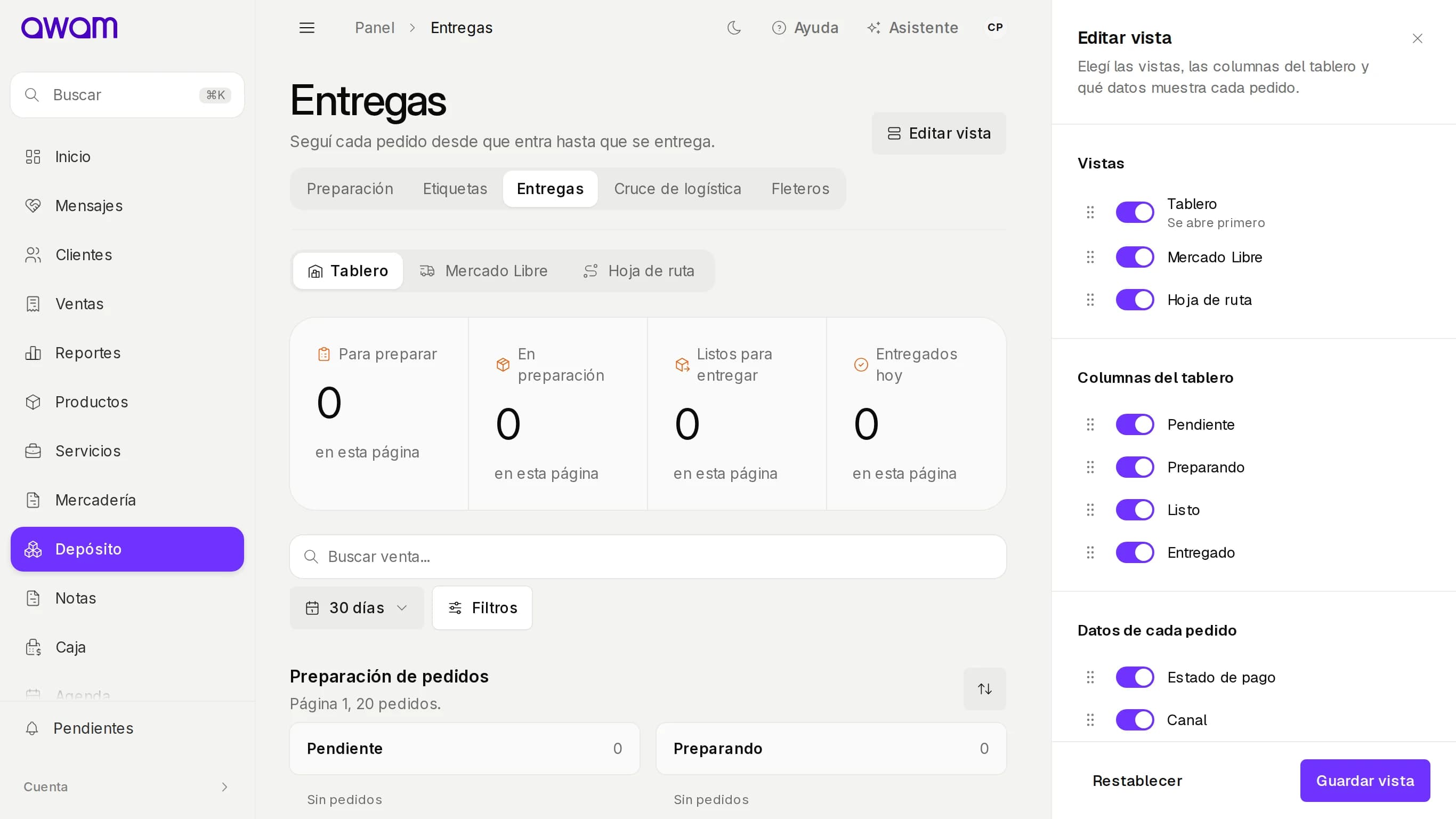Screen dimensions: 1456x819
Task: Toggle the Listo column switch
Action: coord(1135,510)
